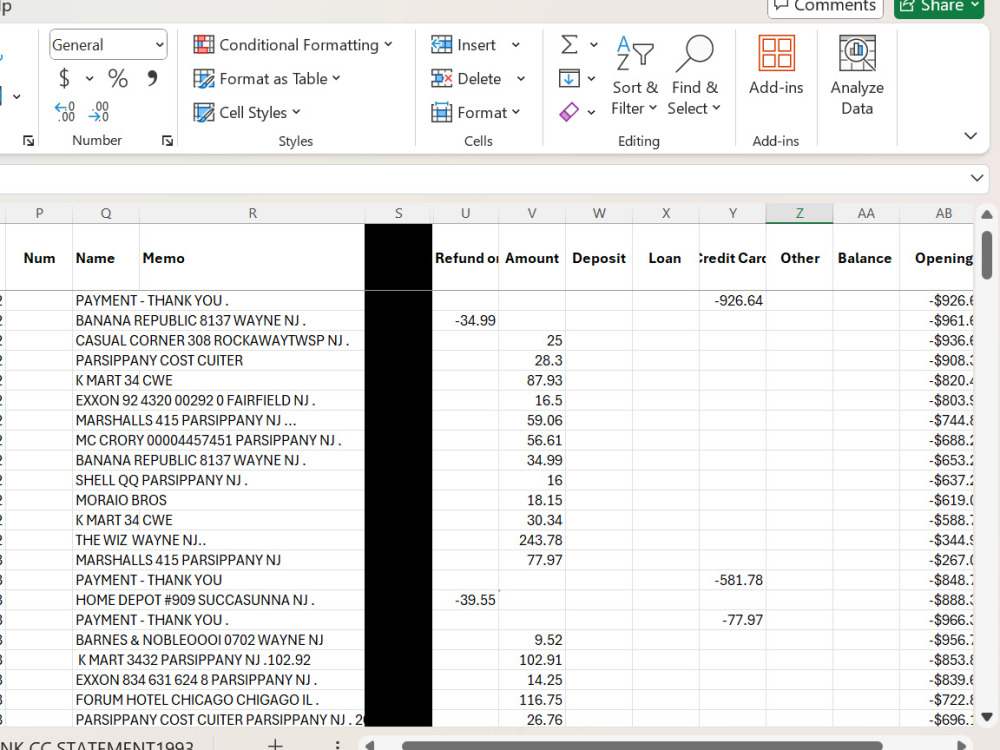Click the Delete cells icon
Viewport: 1000px width, 750px height.
(441, 78)
